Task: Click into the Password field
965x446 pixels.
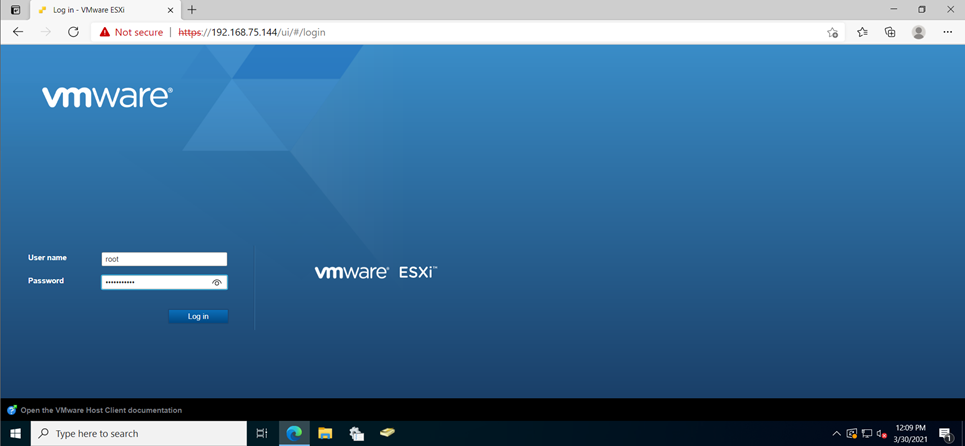Action: point(164,282)
